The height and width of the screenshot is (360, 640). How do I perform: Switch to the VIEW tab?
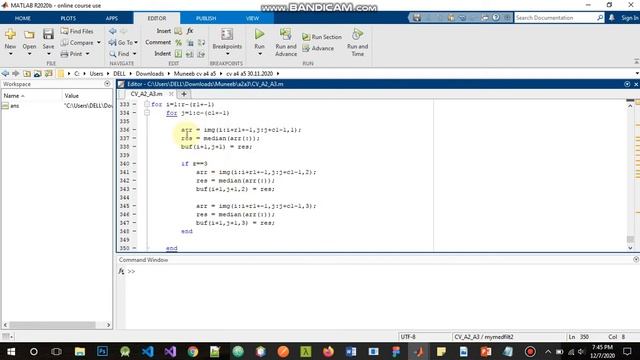click(x=252, y=18)
